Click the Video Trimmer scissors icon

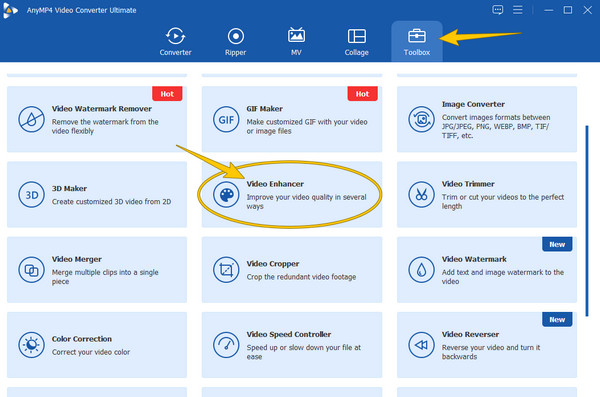[x=421, y=194]
